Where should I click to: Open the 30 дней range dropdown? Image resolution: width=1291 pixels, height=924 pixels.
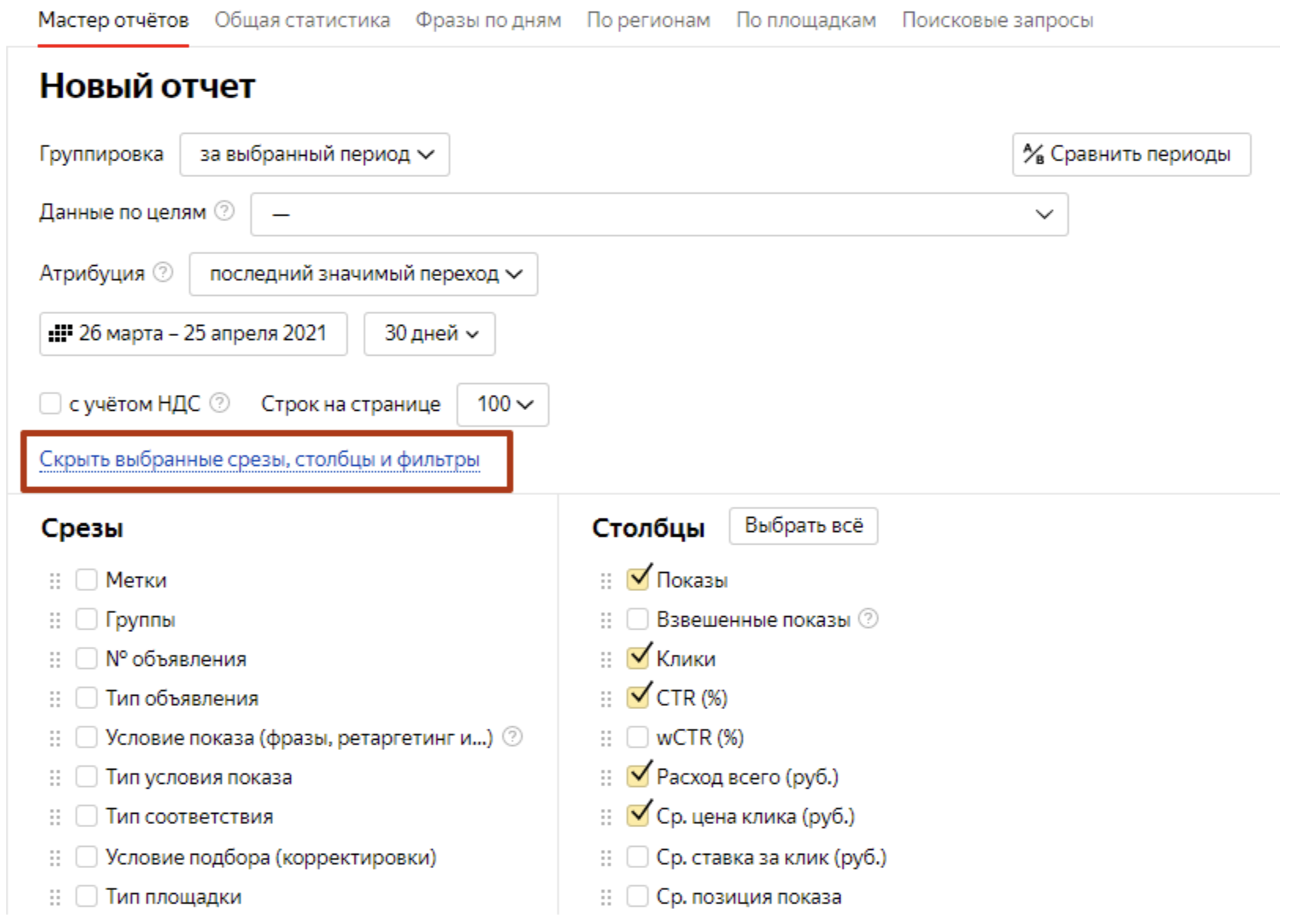point(430,334)
